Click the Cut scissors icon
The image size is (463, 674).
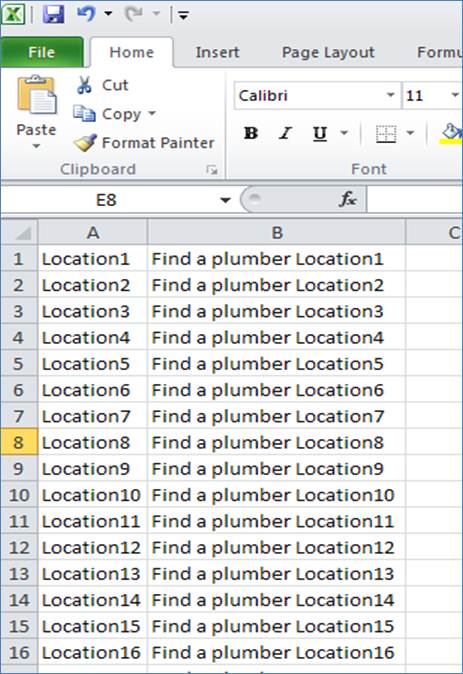84,85
